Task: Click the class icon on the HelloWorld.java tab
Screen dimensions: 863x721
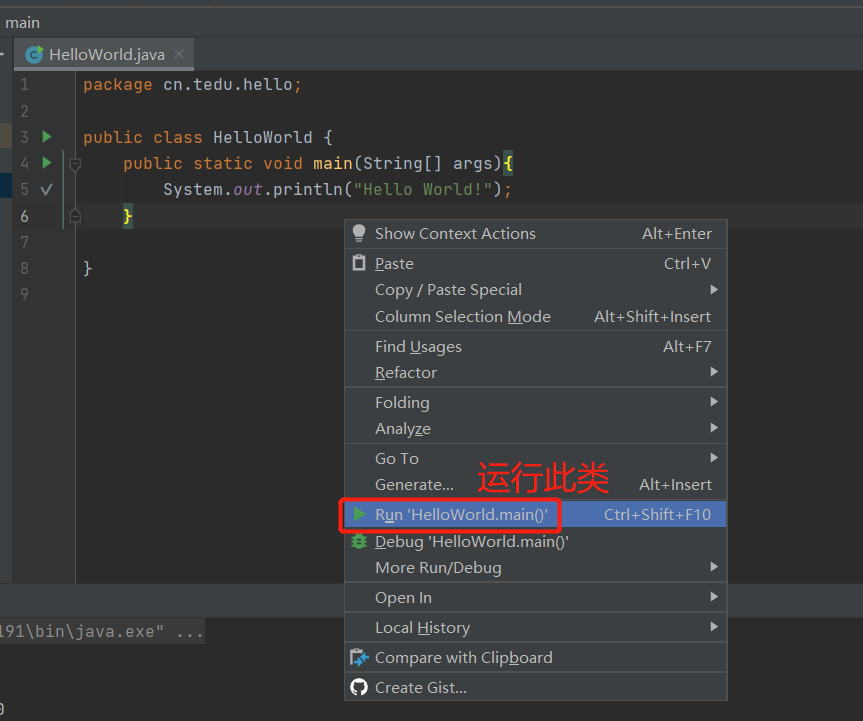Action: click(35, 54)
